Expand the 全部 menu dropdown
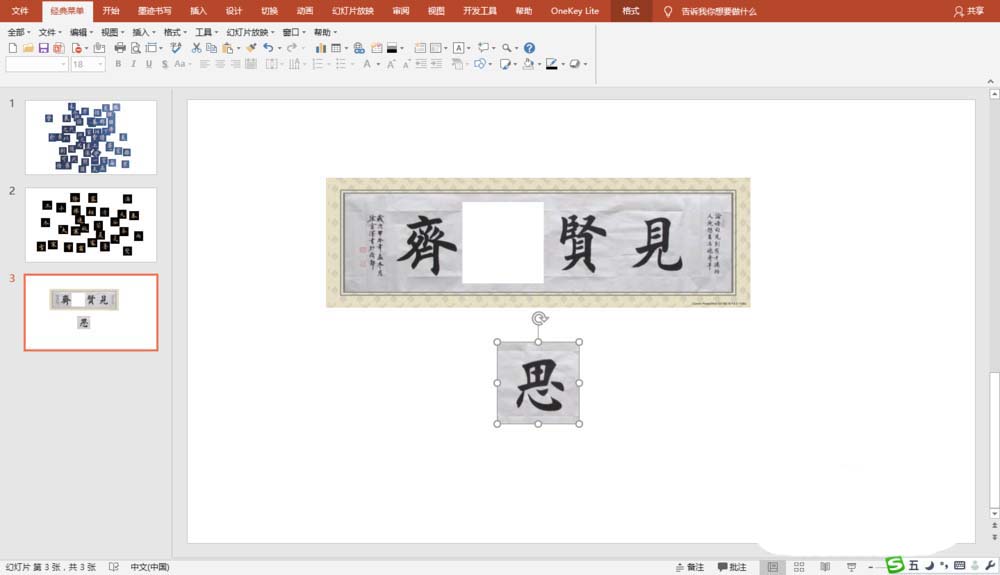This screenshot has width=1000, height=575. point(18,33)
